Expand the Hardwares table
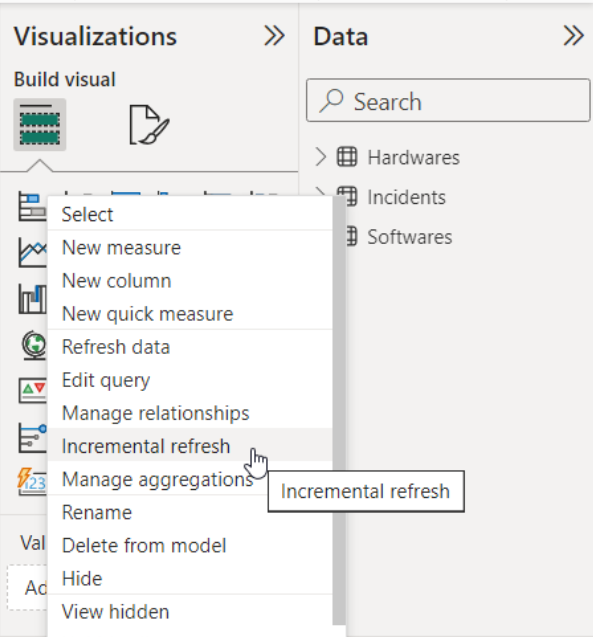 [x=320, y=157]
